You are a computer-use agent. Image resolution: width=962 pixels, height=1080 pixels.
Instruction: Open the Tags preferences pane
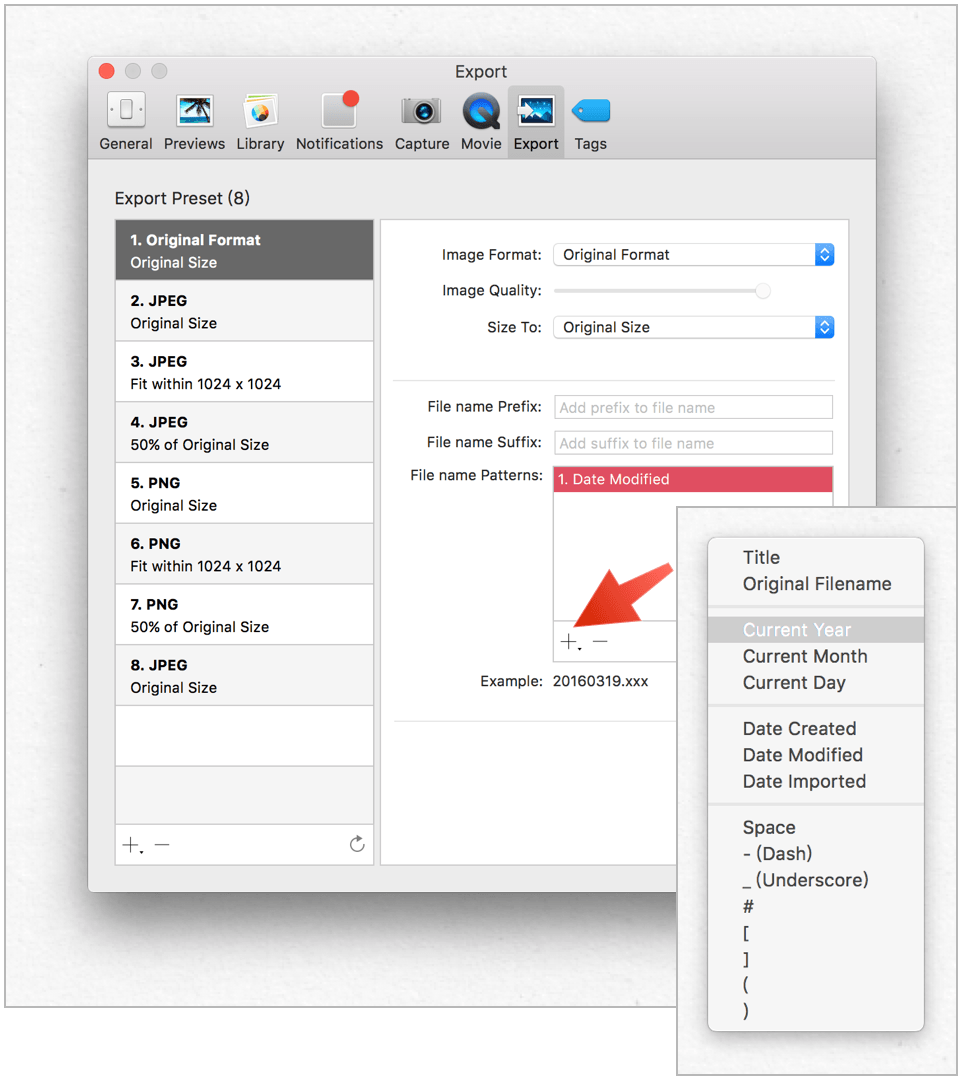click(x=591, y=122)
